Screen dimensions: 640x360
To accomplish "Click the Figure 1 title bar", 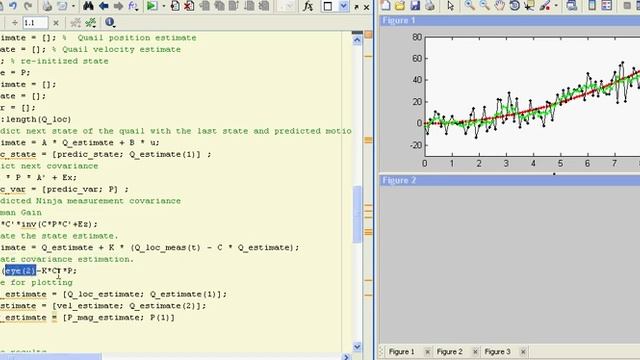I will point(510,20).
